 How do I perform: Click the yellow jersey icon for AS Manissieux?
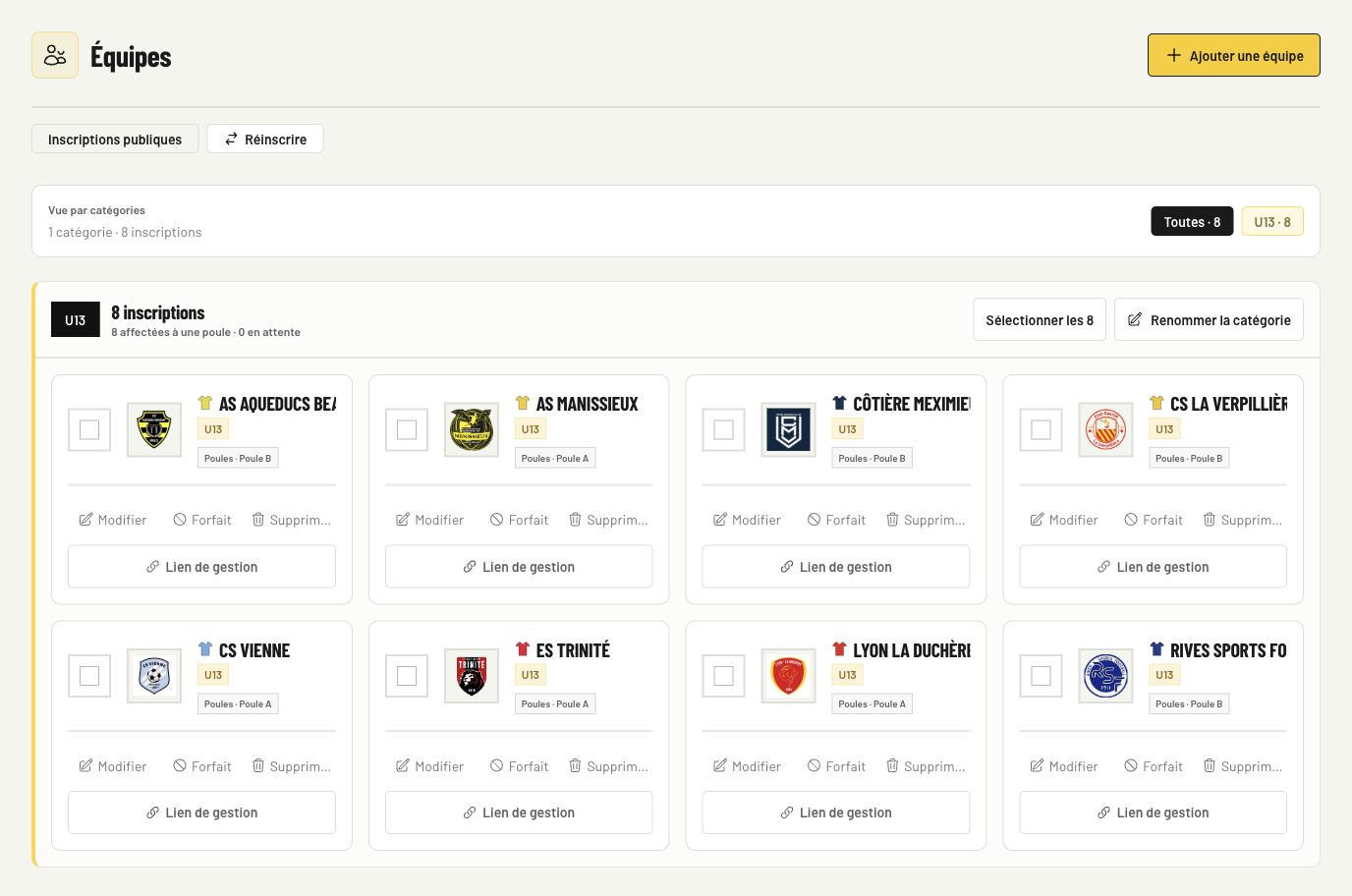[x=523, y=403]
